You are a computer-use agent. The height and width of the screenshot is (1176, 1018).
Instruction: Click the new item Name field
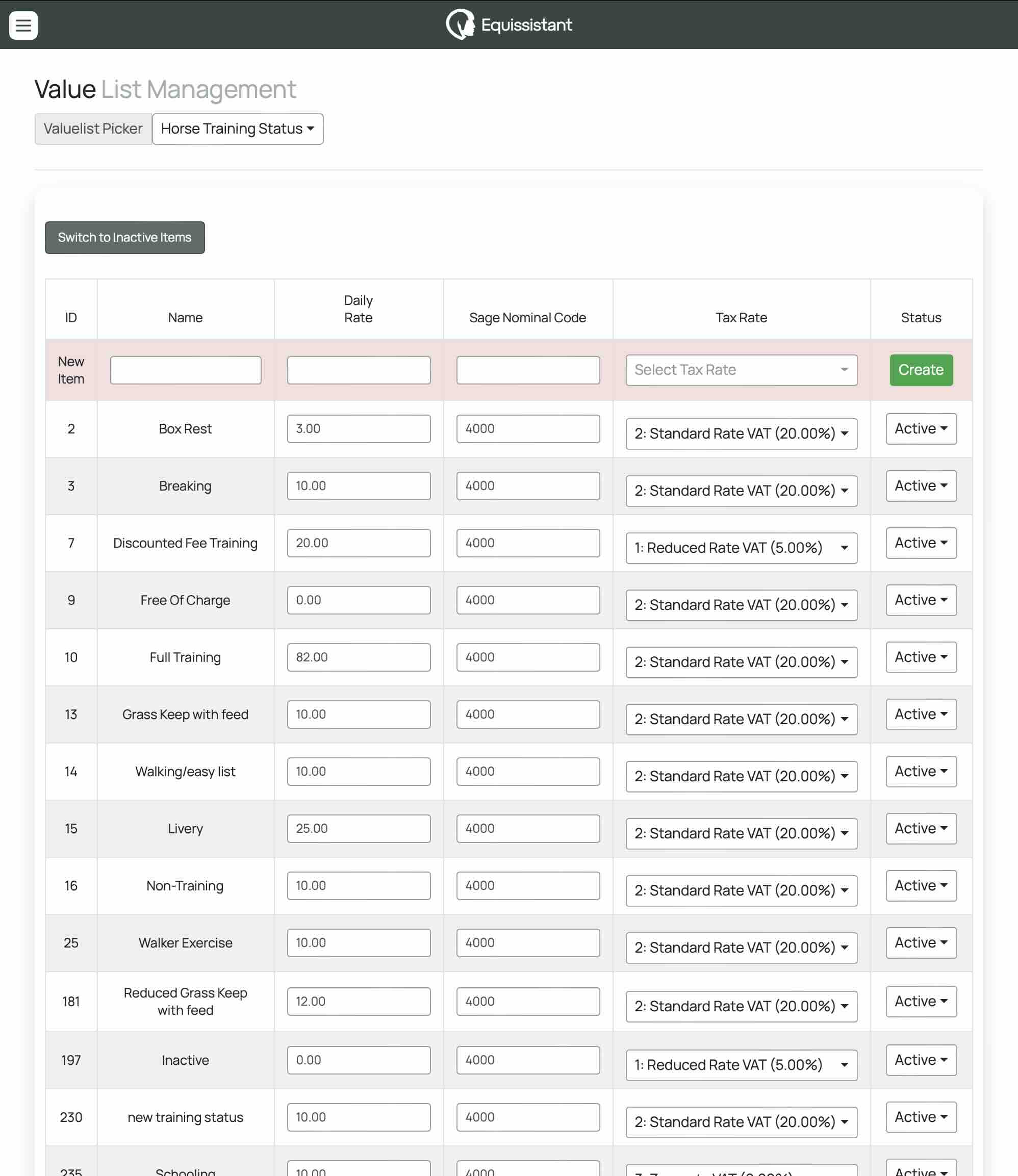click(185, 370)
